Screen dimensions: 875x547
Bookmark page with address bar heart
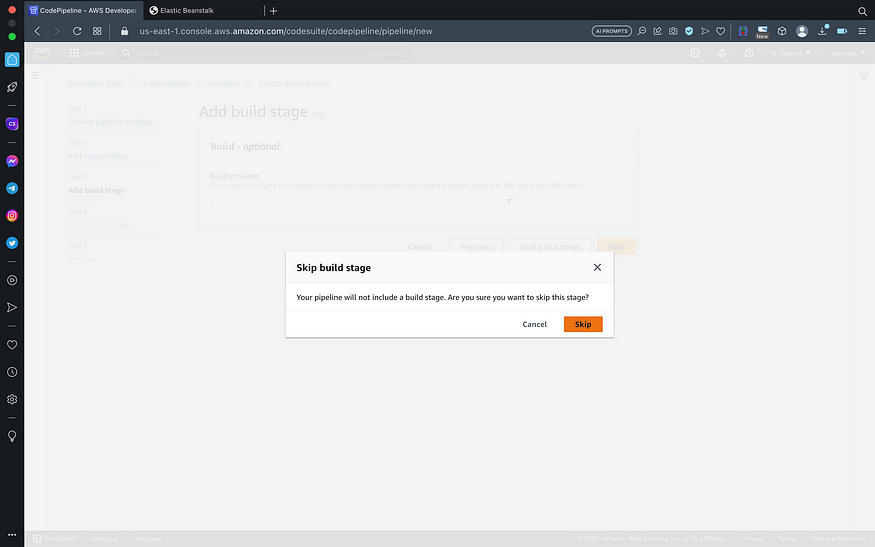720,31
